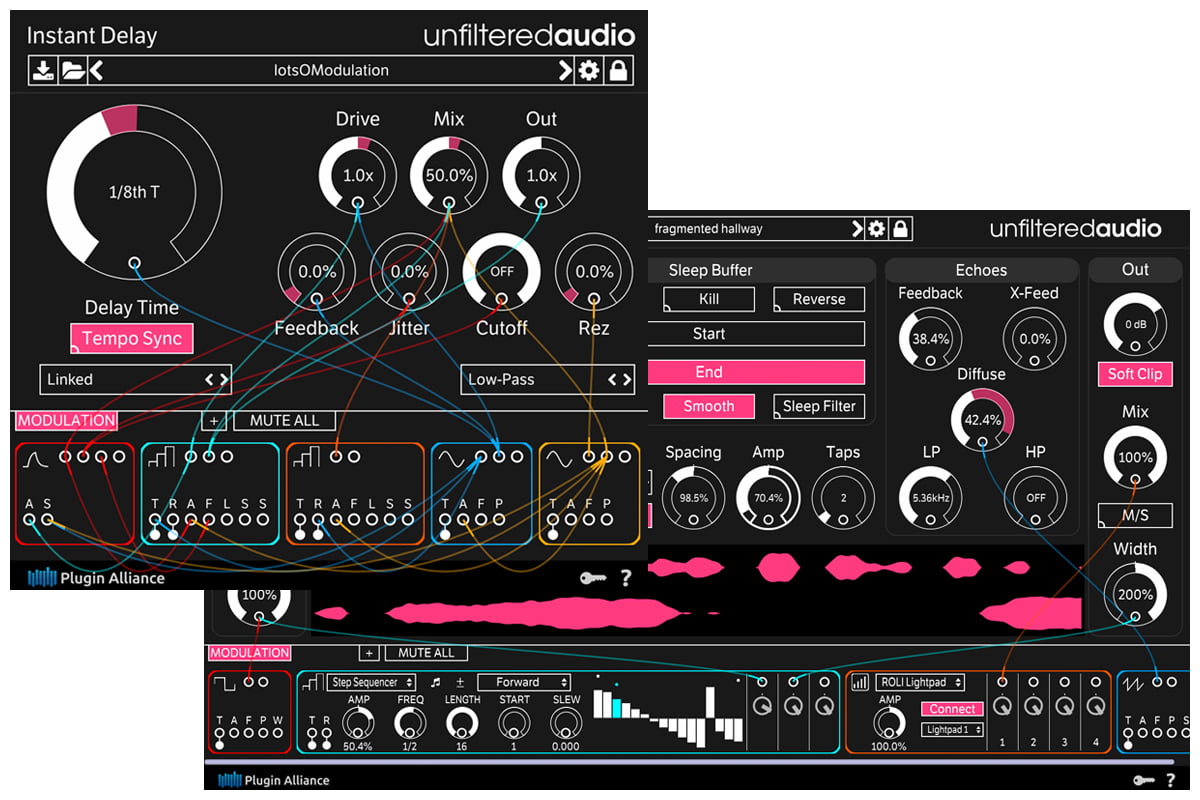Open settings gear beside fragmented hallway preset
Image resolution: width=1200 pixels, height=800 pixels.
click(877, 229)
